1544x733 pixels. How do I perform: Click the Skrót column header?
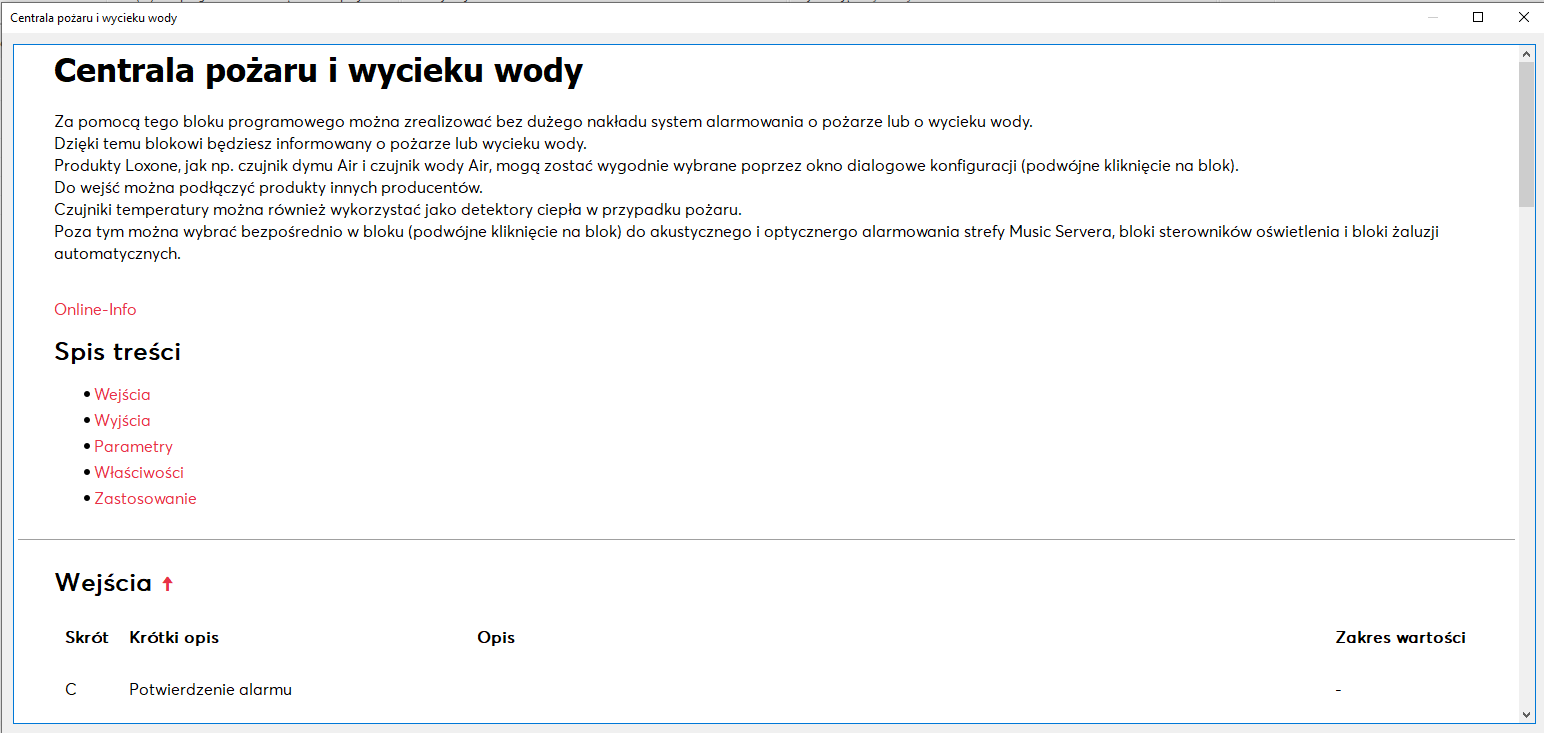(x=87, y=638)
